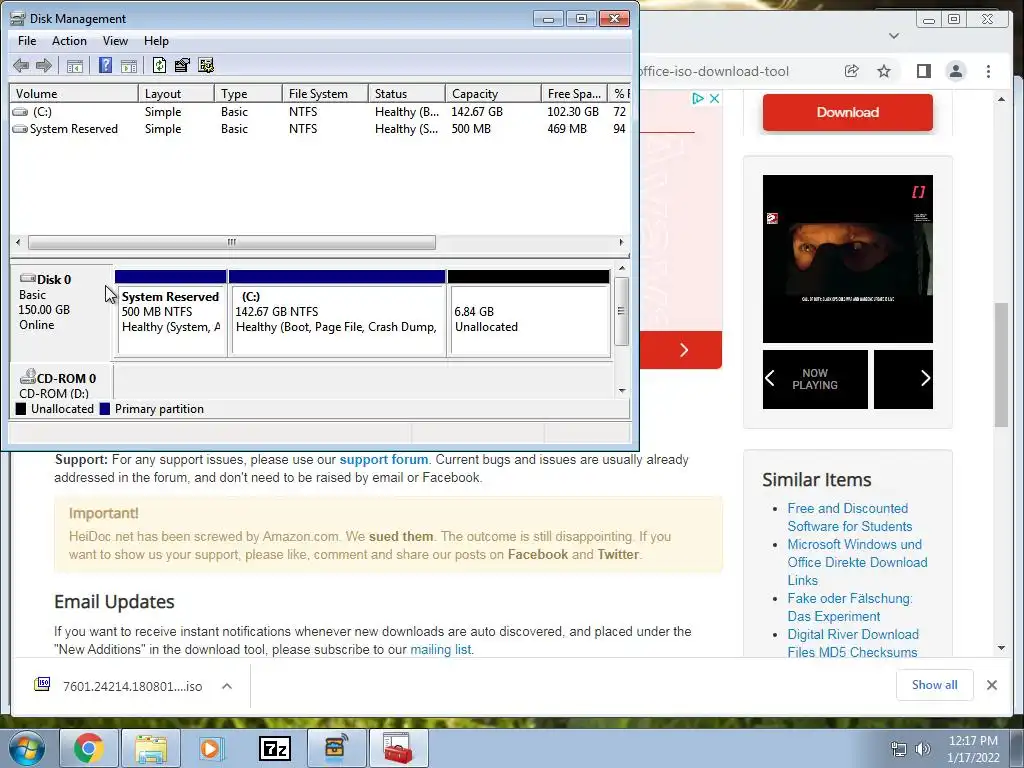The width and height of the screenshot is (1024, 768).
Task: Close the ad with the X icon
Action: [714, 99]
